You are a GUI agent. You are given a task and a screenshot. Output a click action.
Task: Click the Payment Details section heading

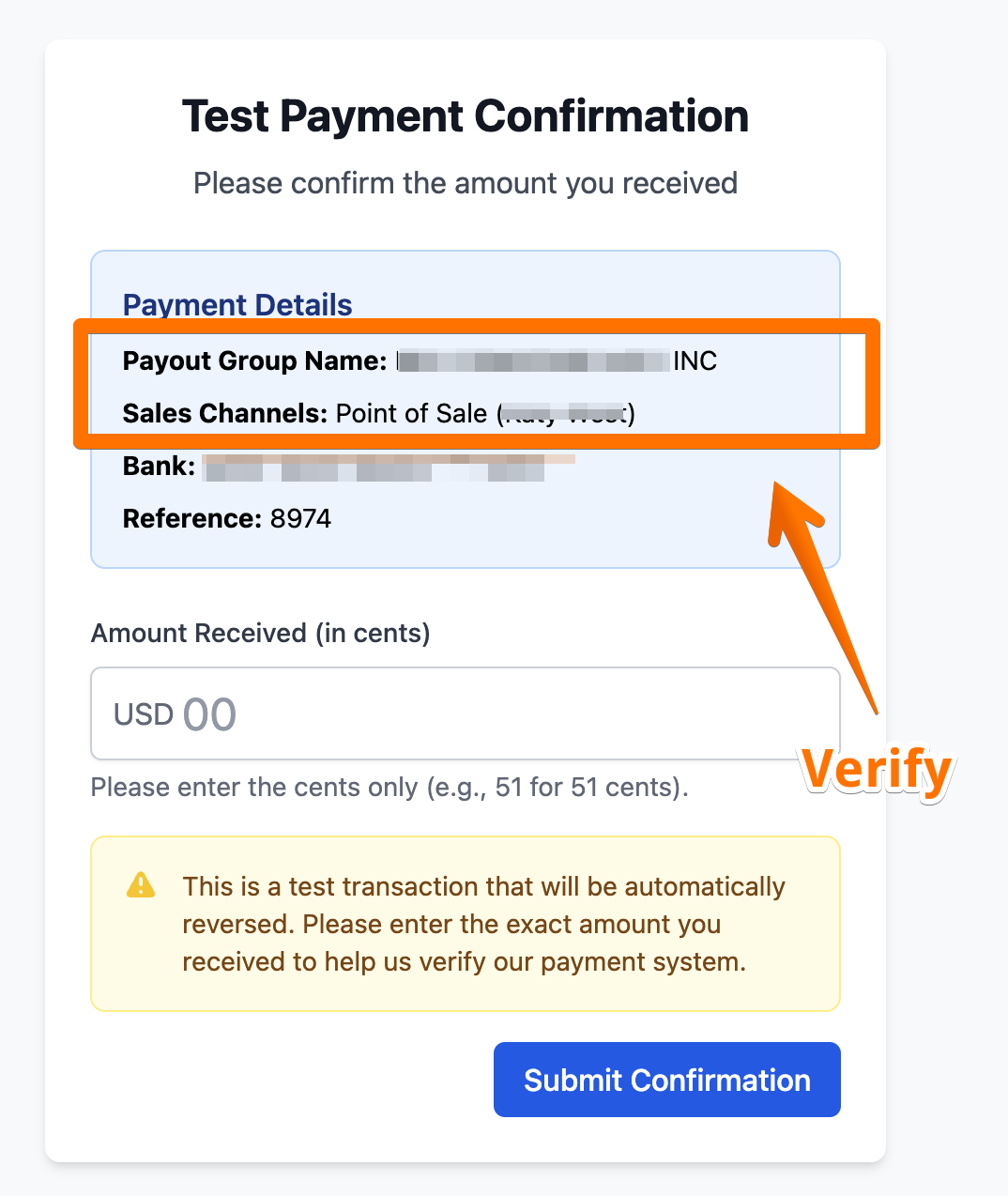click(x=237, y=304)
